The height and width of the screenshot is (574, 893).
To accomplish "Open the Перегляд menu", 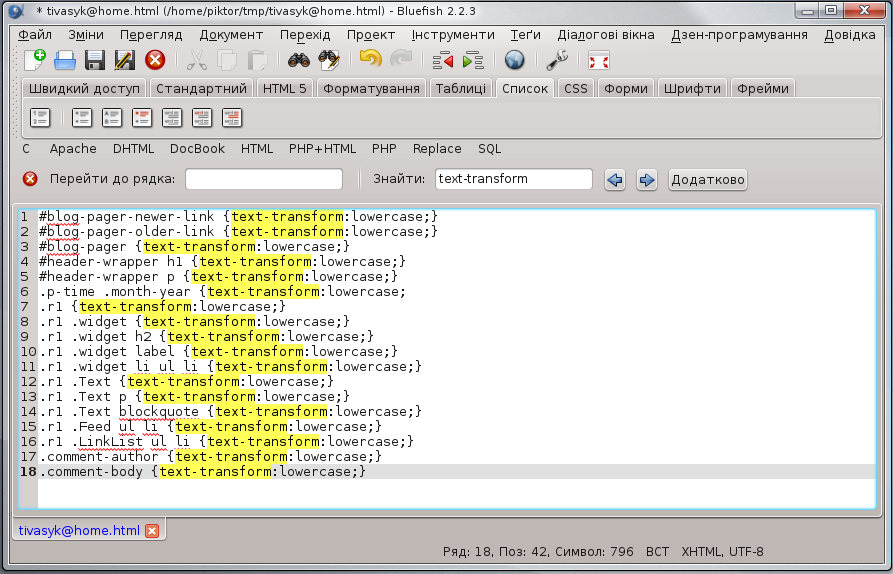I will click(151, 35).
